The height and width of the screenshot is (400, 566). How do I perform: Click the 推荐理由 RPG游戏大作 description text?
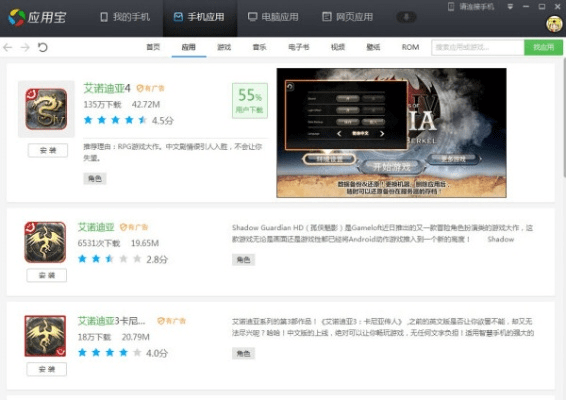pyautogui.click(x=173, y=152)
